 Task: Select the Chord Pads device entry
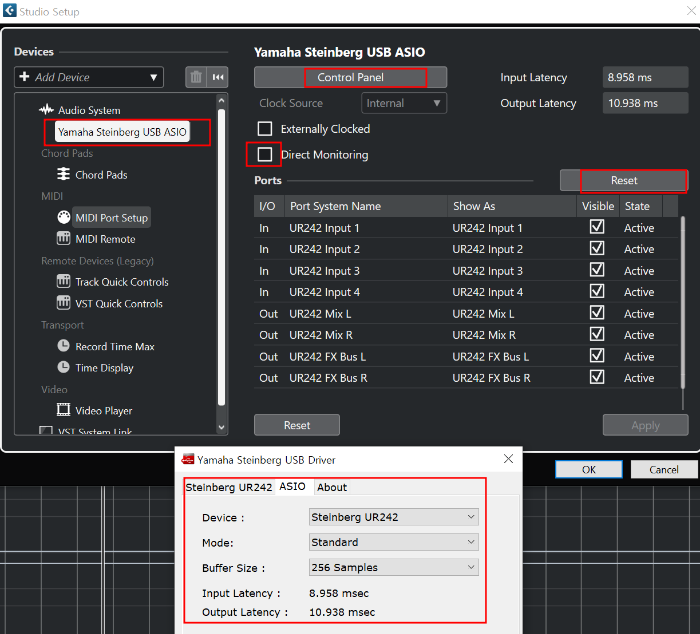pos(101,175)
